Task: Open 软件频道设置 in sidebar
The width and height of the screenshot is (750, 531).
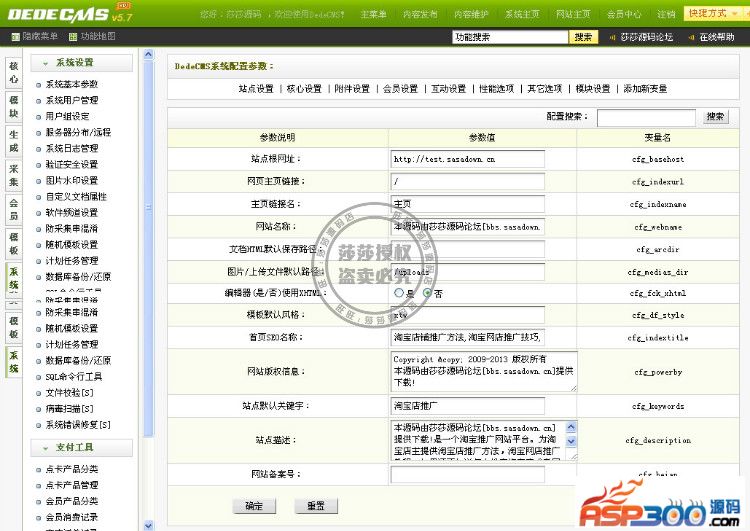Action: point(71,212)
